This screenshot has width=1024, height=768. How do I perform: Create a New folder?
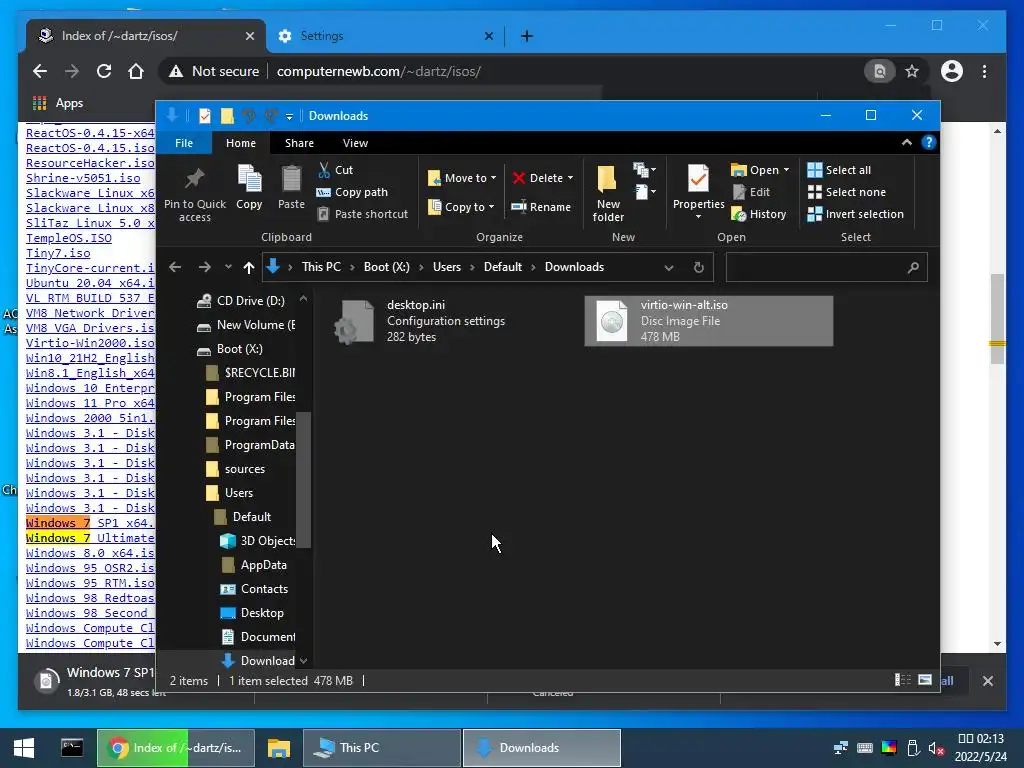point(608,193)
